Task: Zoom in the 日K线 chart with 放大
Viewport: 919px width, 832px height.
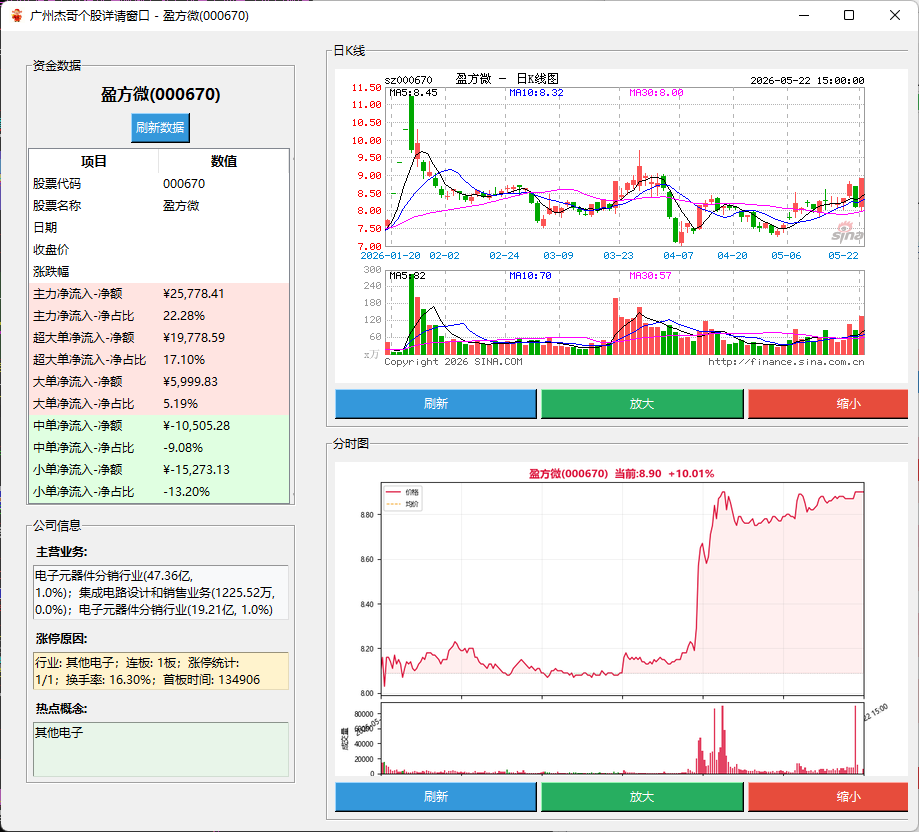Action: click(x=642, y=404)
